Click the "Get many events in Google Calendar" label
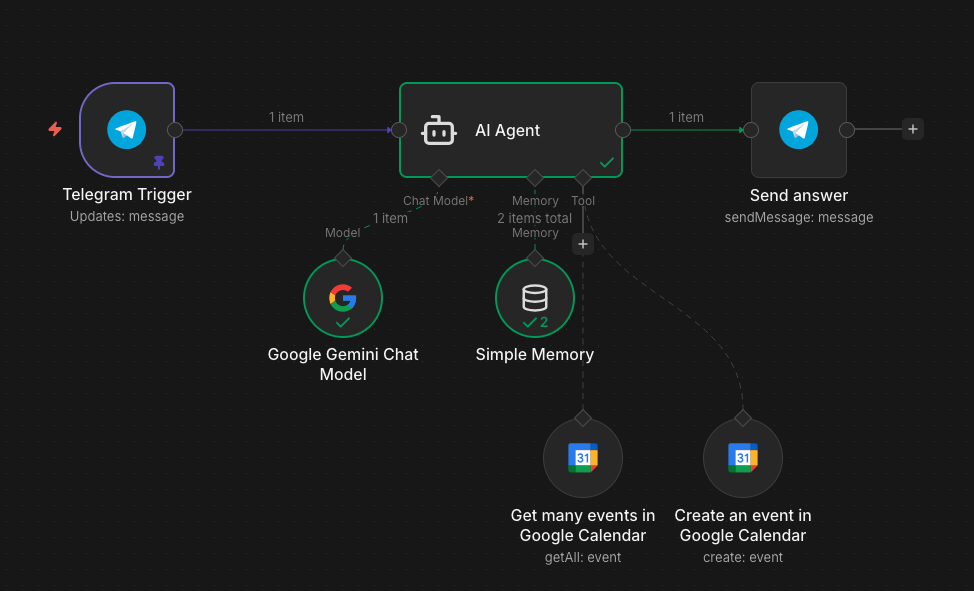This screenshot has width=974, height=591. point(583,525)
